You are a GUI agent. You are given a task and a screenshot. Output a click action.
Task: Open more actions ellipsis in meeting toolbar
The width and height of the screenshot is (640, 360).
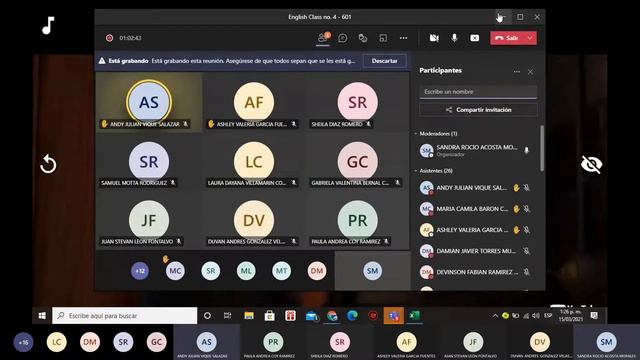403,38
